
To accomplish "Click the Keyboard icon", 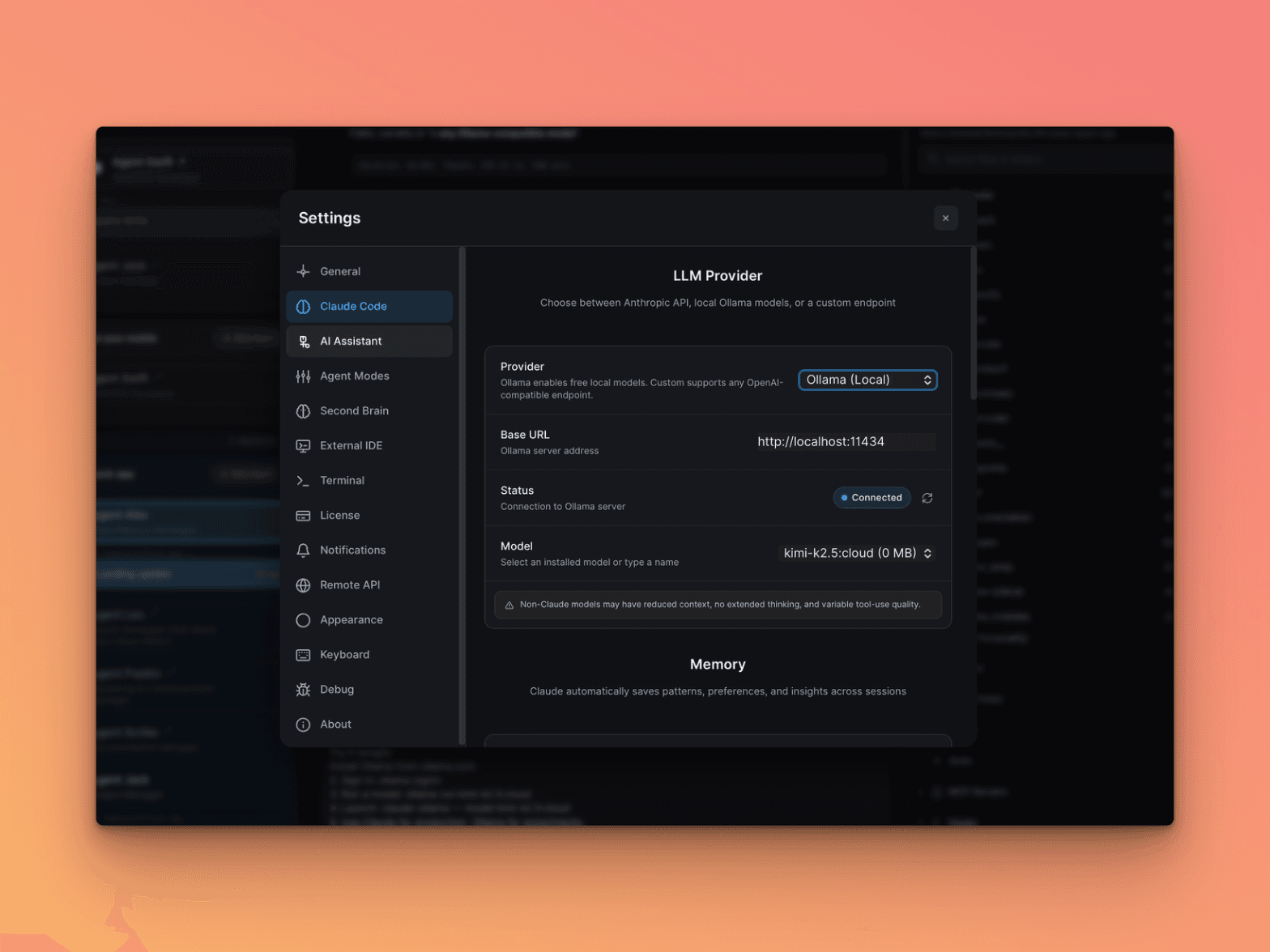I will point(303,655).
